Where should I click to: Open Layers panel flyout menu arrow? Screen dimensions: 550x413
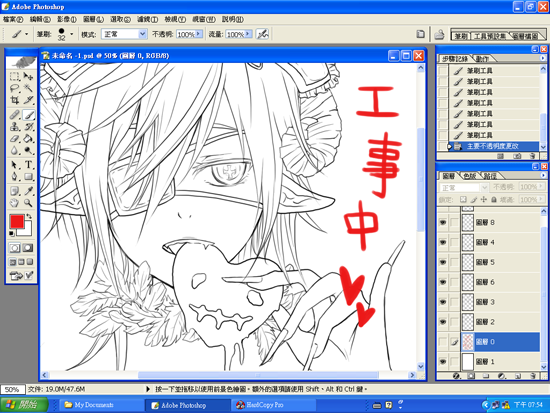543,175
